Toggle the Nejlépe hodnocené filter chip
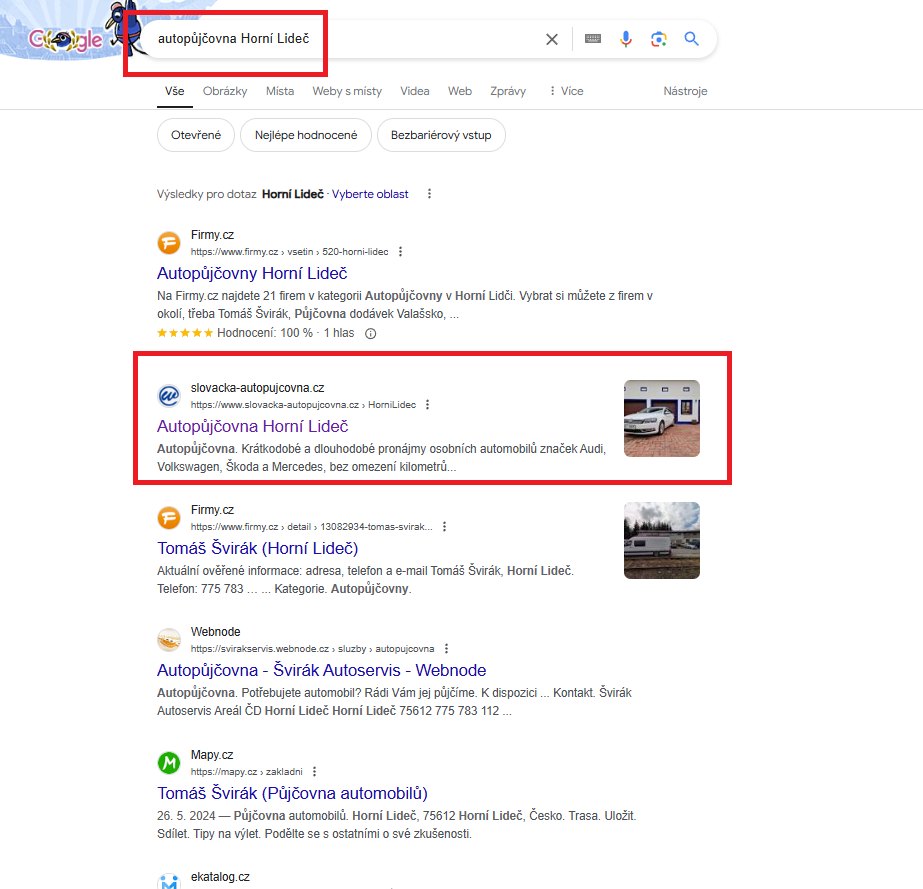Image resolution: width=923 pixels, height=889 pixels. (x=306, y=135)
